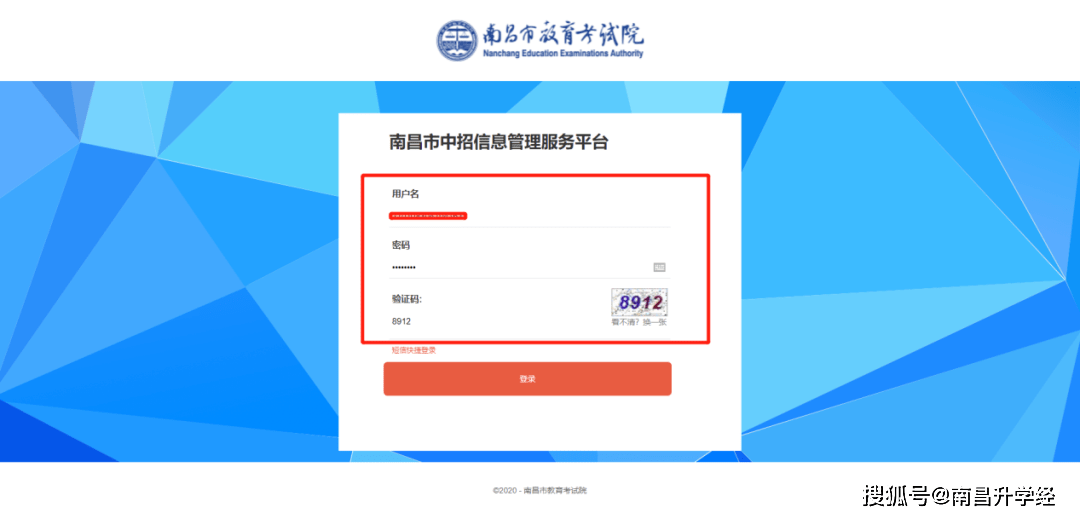Click the 用户名 field label

pyautogui.click(x=406, y=194)
